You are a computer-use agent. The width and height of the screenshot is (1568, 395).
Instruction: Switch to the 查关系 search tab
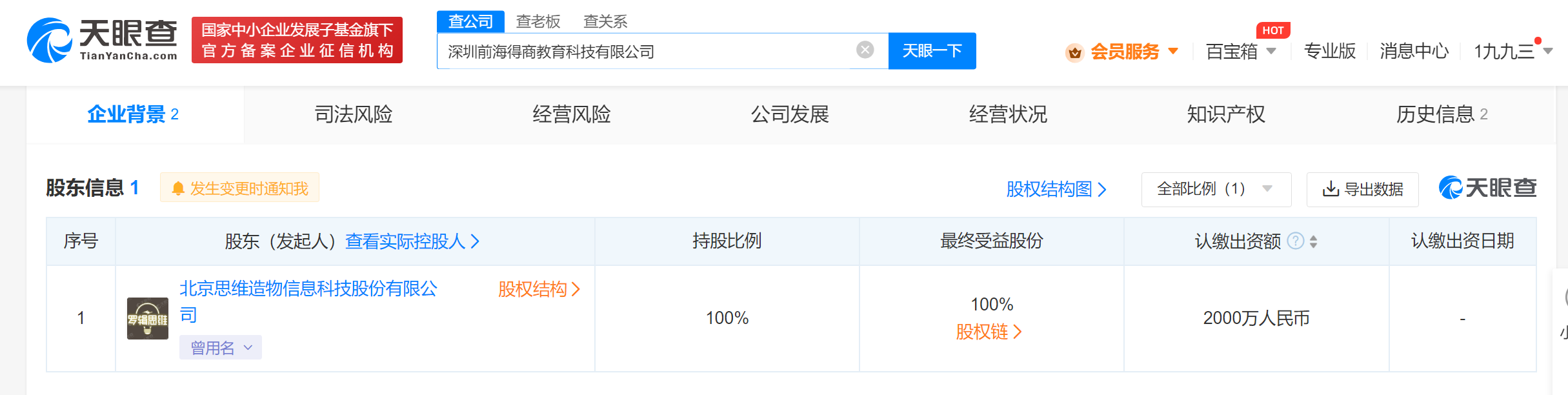[x=605, y=21]
